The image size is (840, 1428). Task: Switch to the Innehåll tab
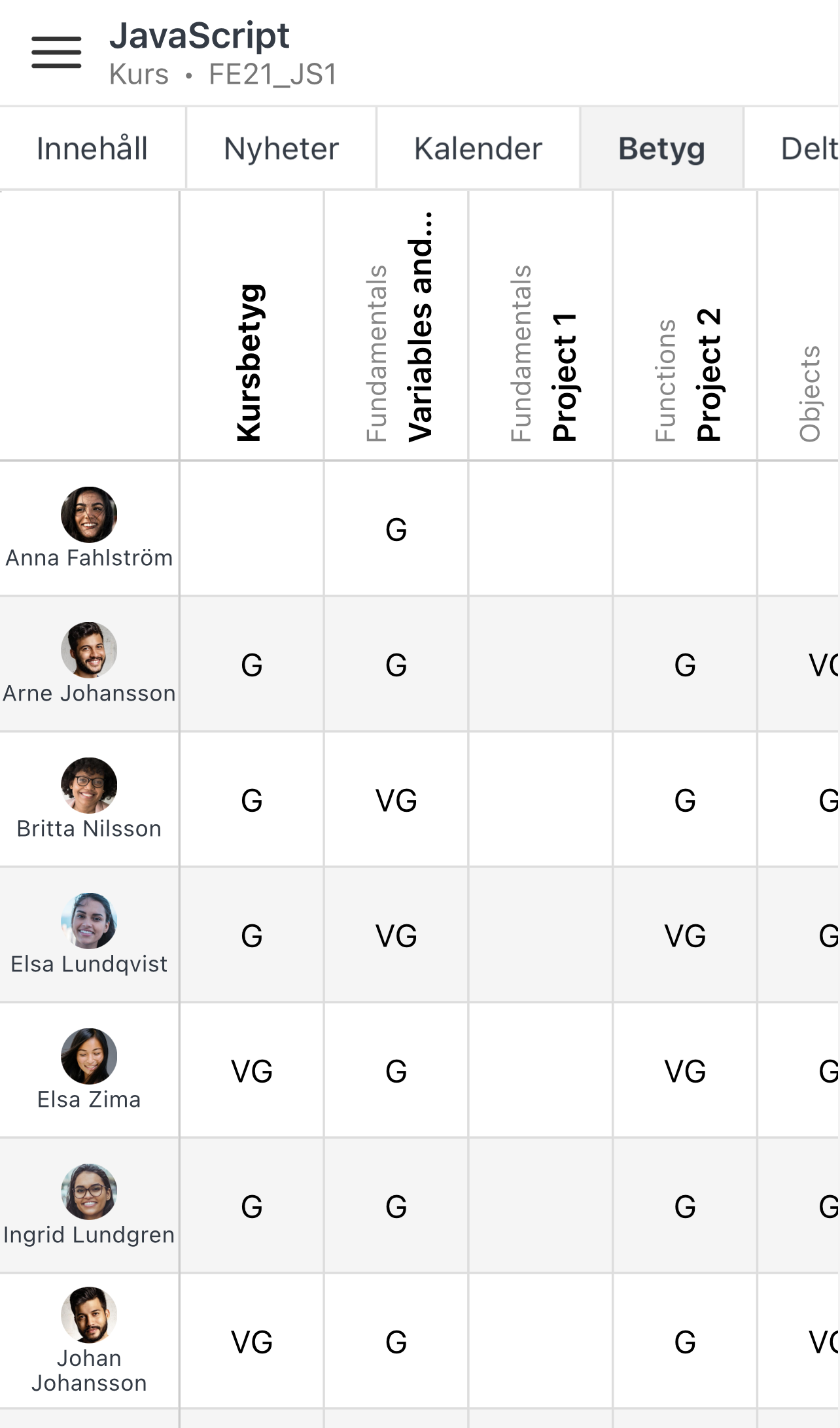pyautogui.click(x=92, y=148)
